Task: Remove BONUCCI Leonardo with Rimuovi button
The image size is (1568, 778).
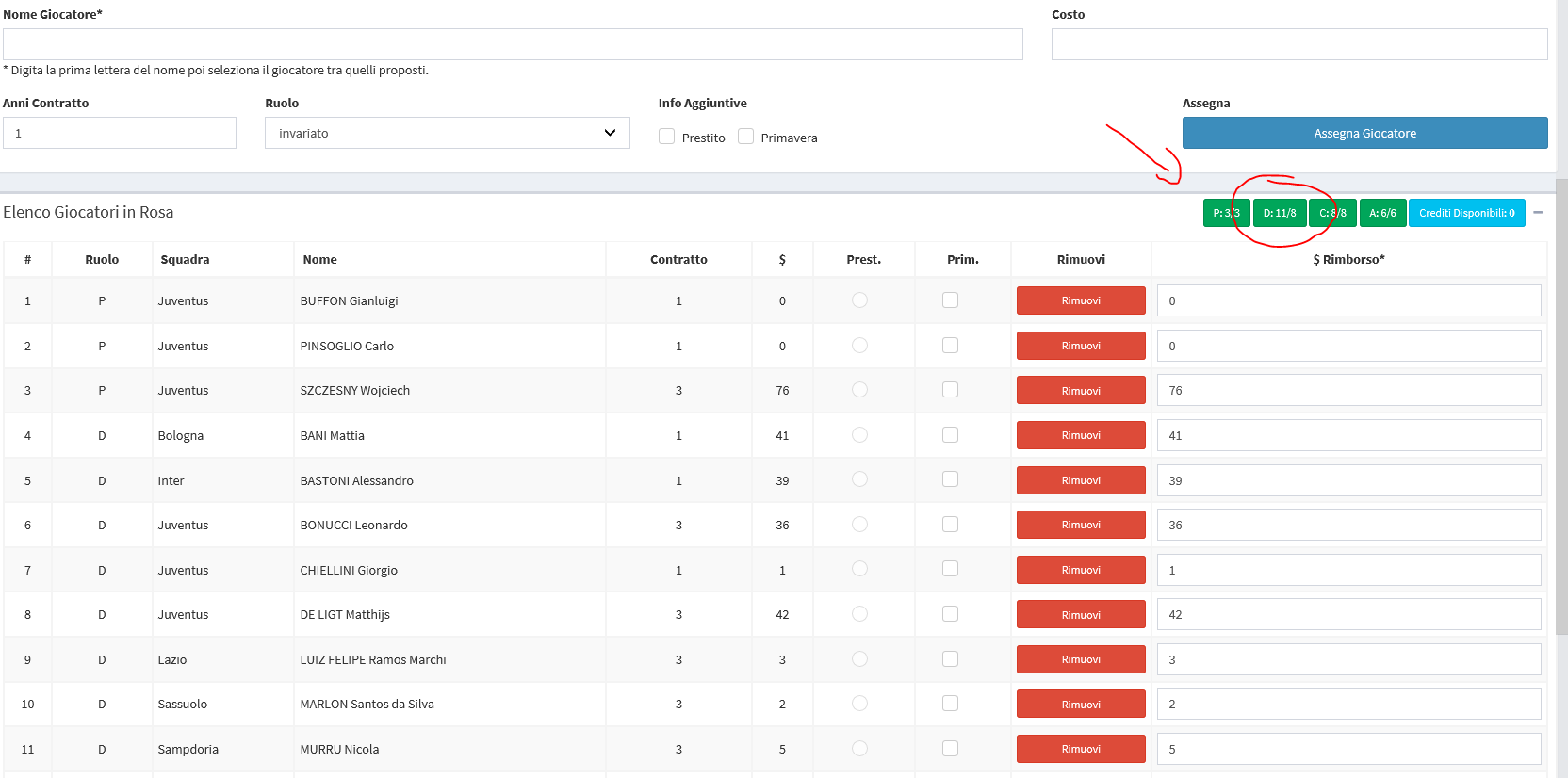Action: pyautogui.click(x=1081, y=526)
